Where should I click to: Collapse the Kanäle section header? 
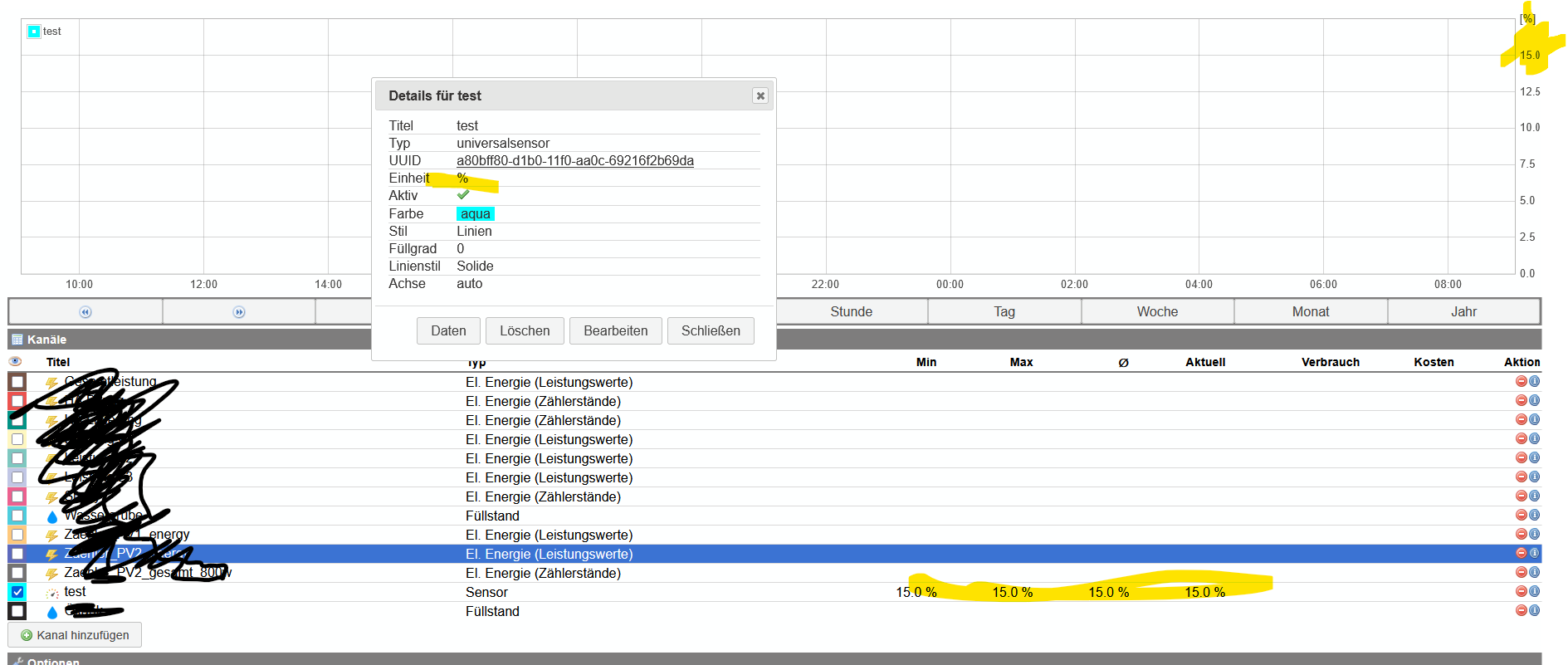coord(46,340)
